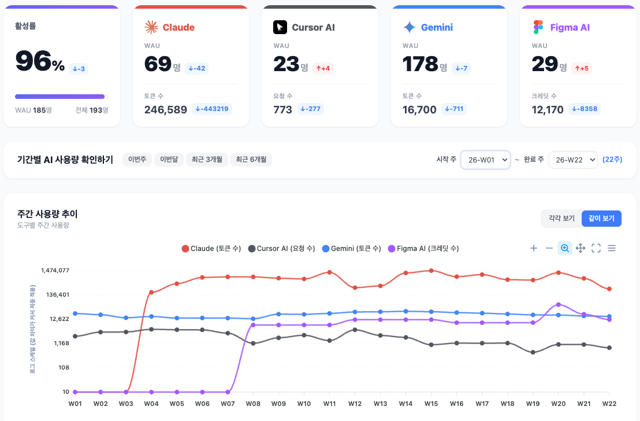Click the Gemini token change -711 badge

pos(454,109)
